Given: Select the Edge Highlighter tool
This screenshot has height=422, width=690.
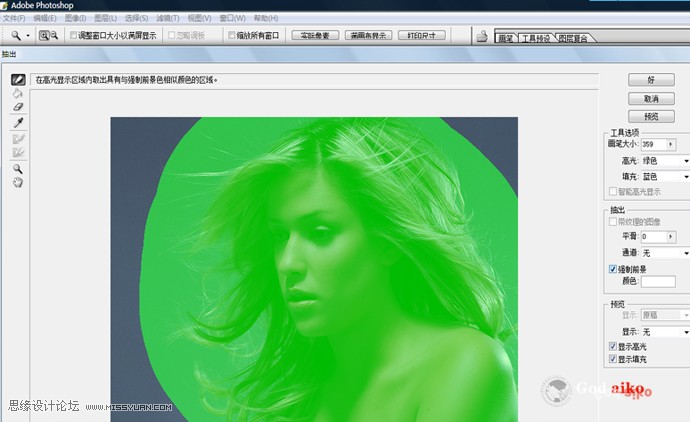Looking at the screenshot, I should click(x=18, y=80).
